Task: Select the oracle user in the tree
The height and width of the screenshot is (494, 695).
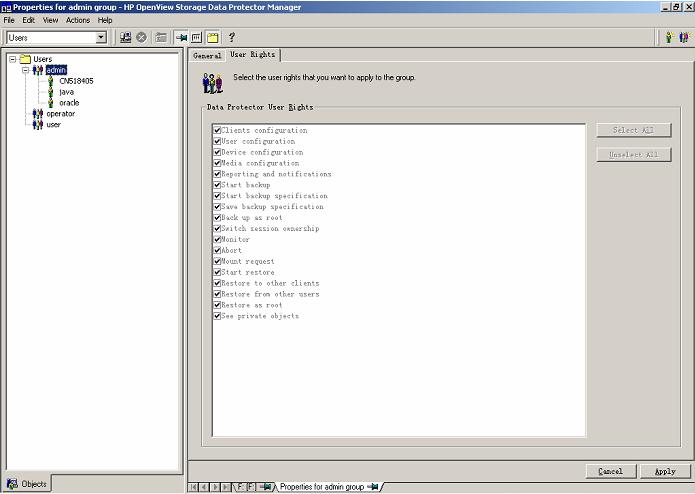Action: (x=69, y=102)
